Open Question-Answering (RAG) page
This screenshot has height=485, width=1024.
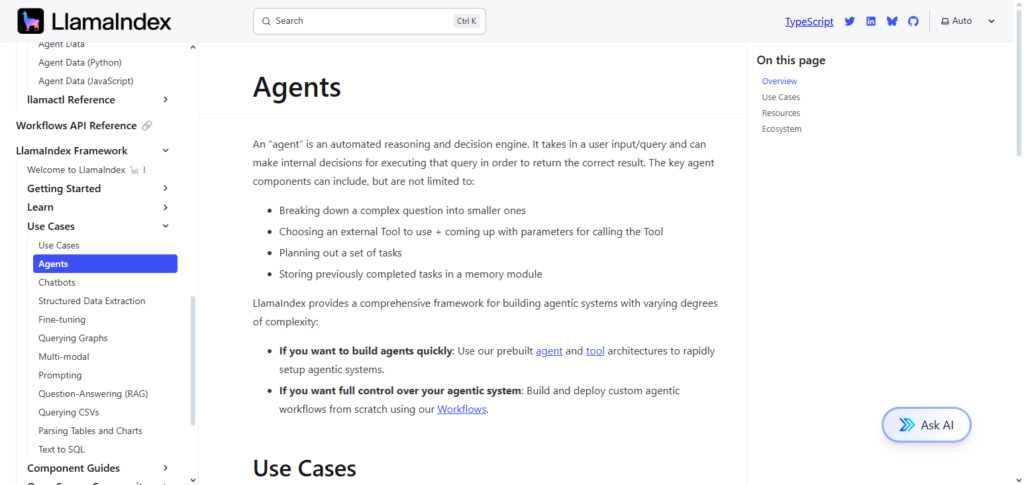(93, 394)
